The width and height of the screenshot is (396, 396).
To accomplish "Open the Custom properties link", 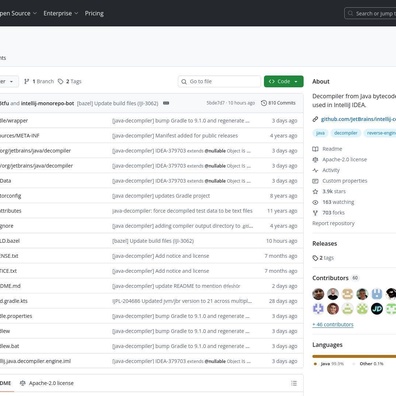I will [x=345, y=181].
